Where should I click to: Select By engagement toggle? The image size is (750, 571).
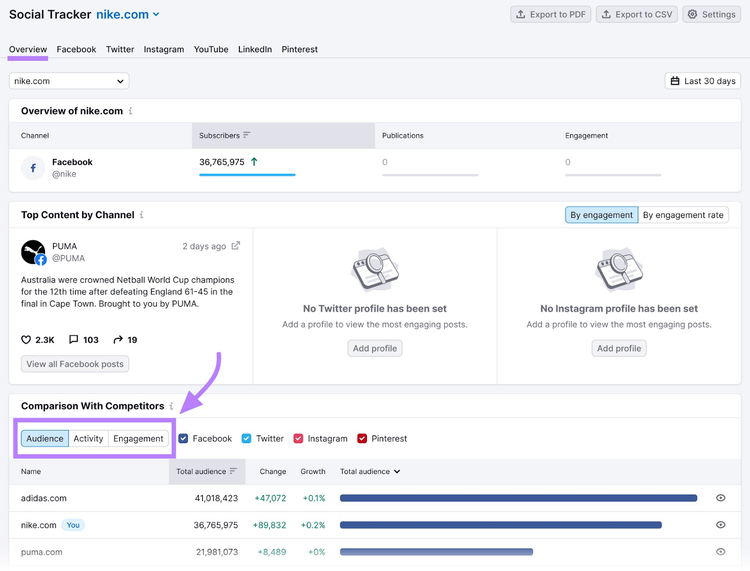click(601, 215)
